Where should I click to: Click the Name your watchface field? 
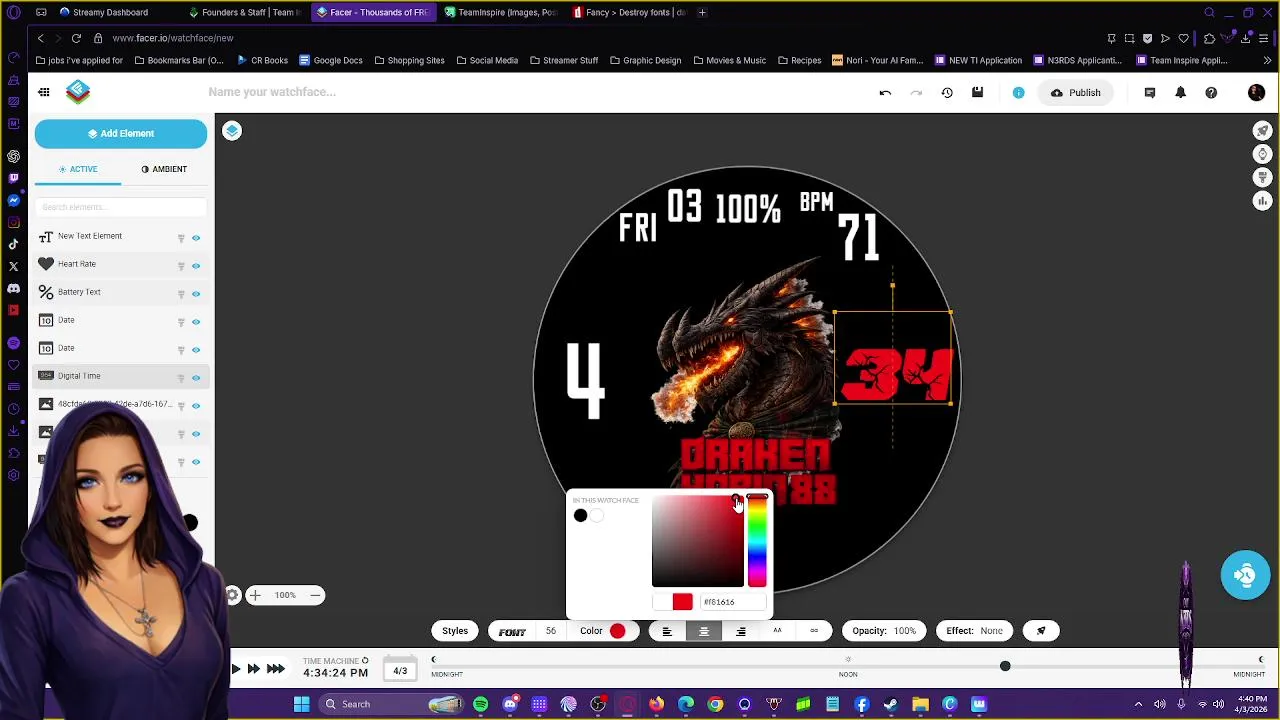coord(272,92)
